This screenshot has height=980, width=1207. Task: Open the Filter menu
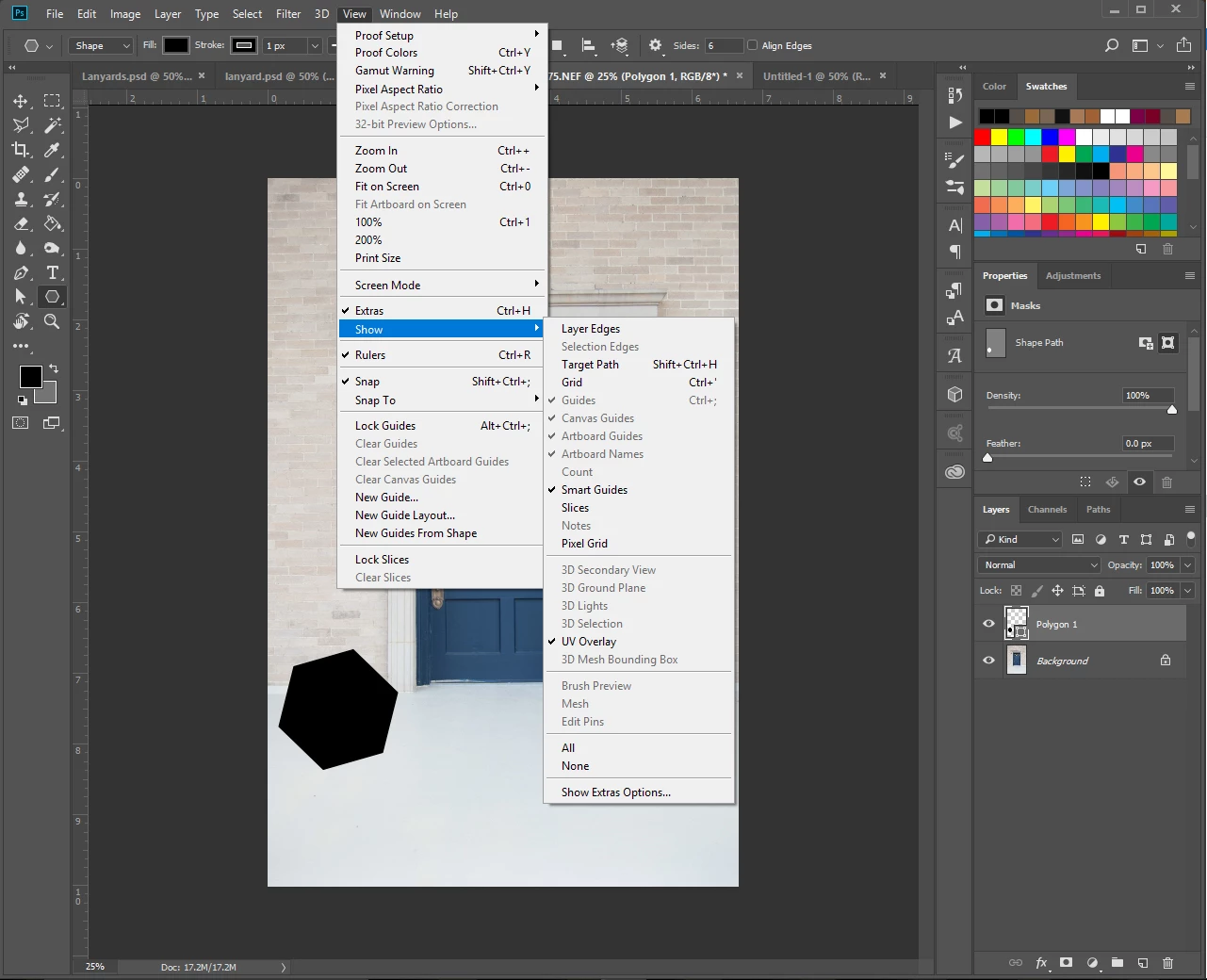click(288, 13)
